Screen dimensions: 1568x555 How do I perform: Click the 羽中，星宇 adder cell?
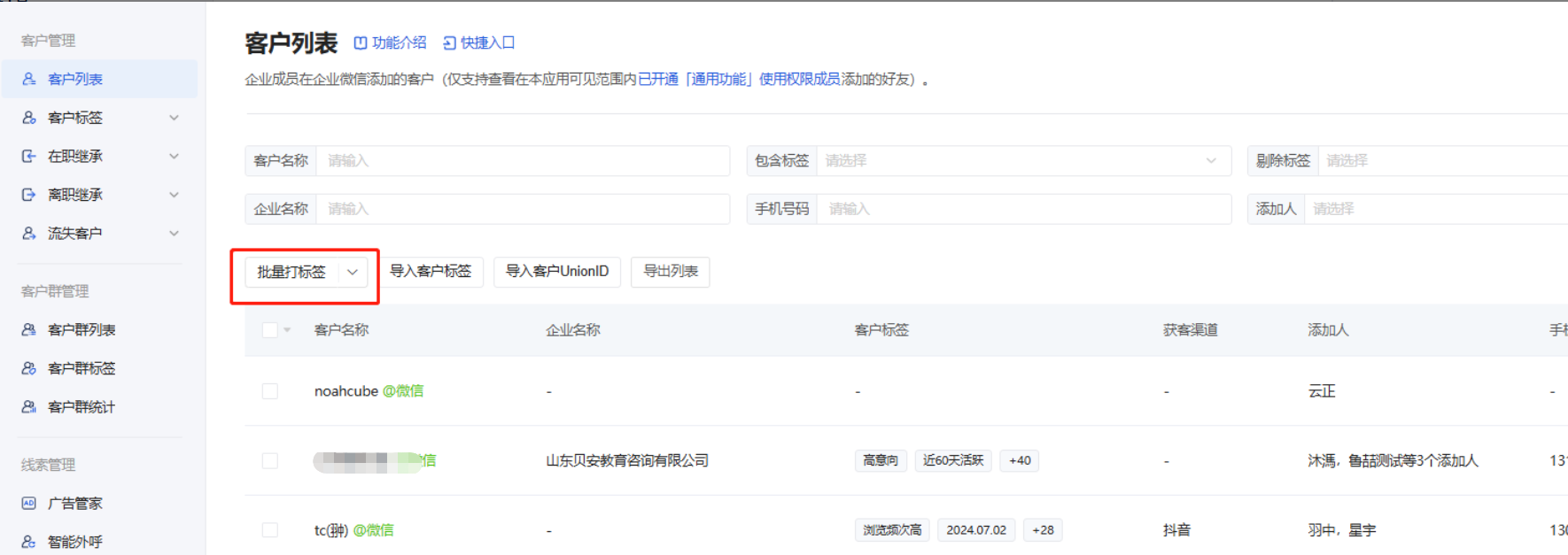[1342, 530]
